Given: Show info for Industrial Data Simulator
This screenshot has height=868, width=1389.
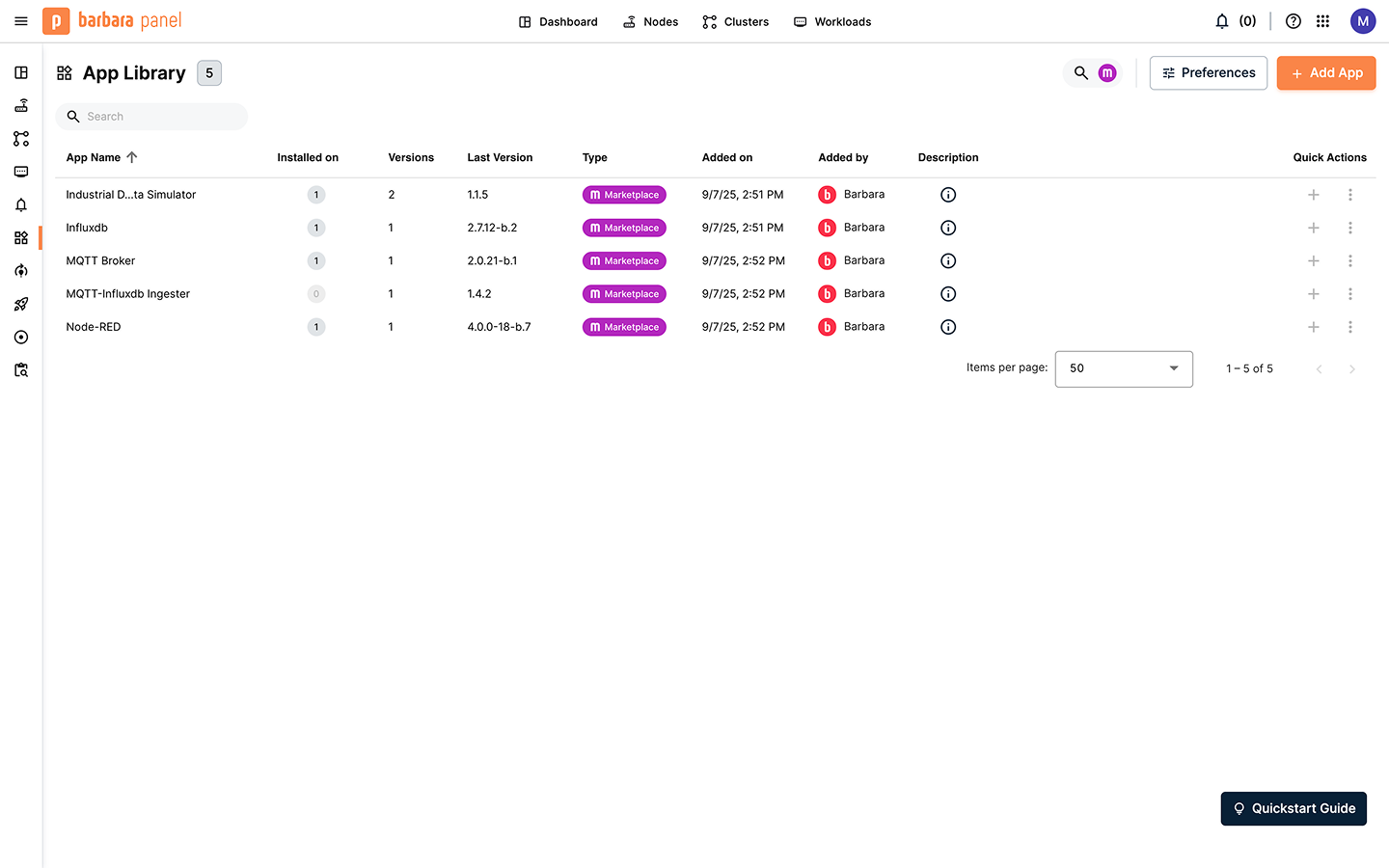Looking at the screenshot, I should 948,195.
